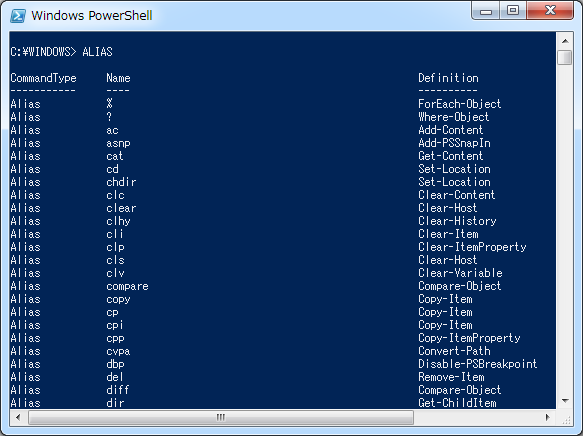Click the horizontal scrollbar thumb
Viewport: 583px width, 436px height.
tap(221, 417)
